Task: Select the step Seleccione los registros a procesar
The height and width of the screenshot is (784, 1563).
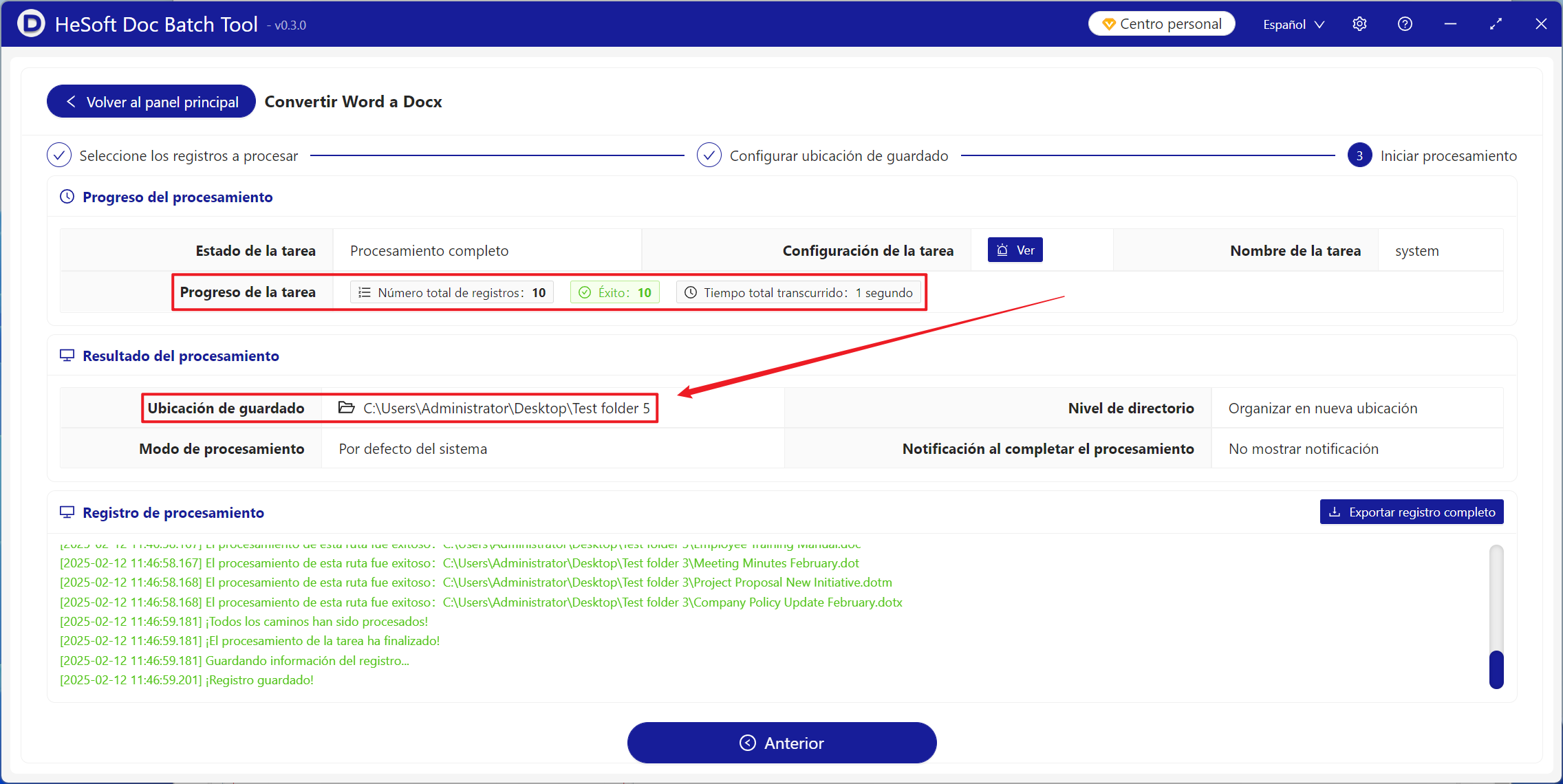Action: coord(188,156)
